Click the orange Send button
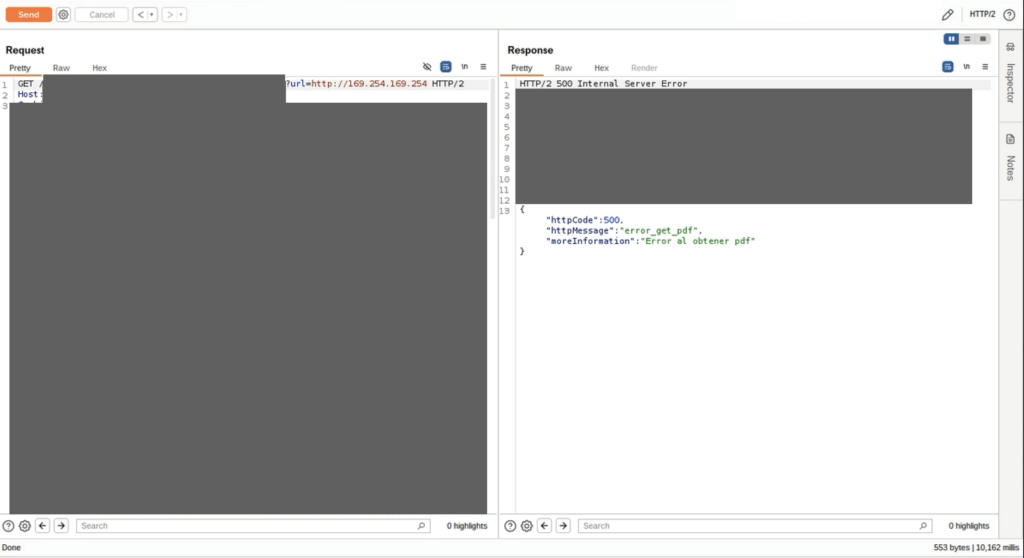Viewport: 1024px width, 558px height. 28,15
